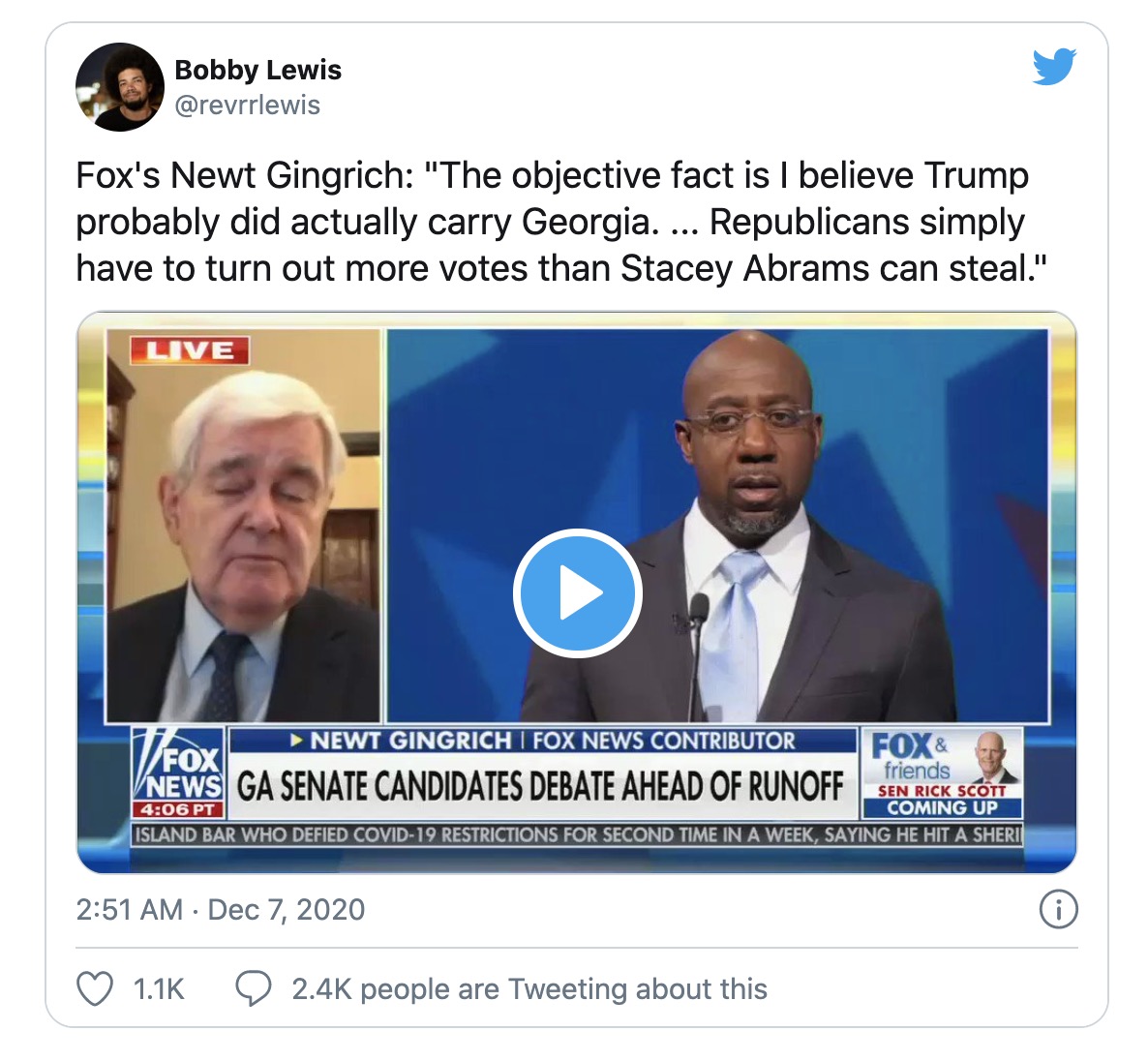The height and width of the screenshot is (1061, 1148).
Task: Play the embedded Fox News video
Action: [x=578, y=592]
